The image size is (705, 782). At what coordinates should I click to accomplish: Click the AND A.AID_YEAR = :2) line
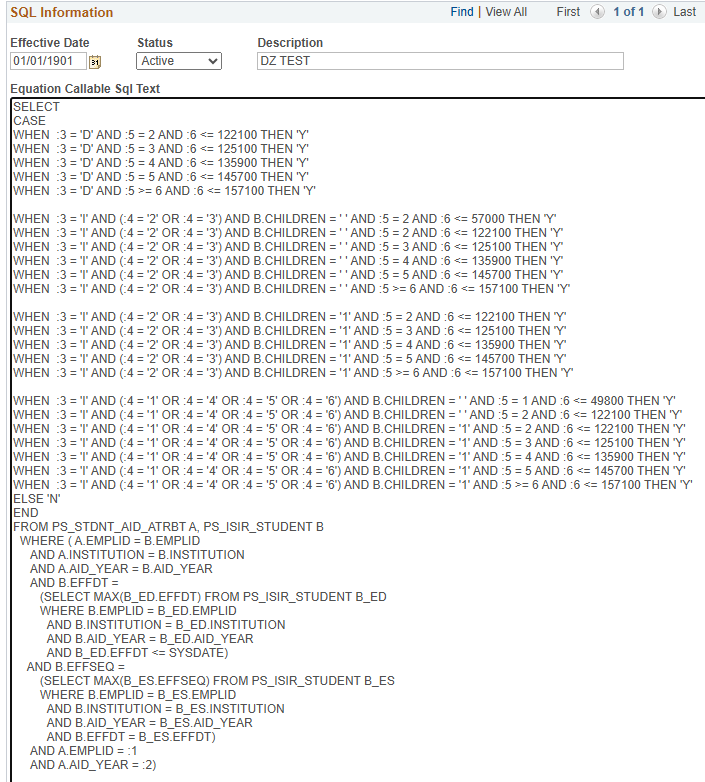(93, 764)
